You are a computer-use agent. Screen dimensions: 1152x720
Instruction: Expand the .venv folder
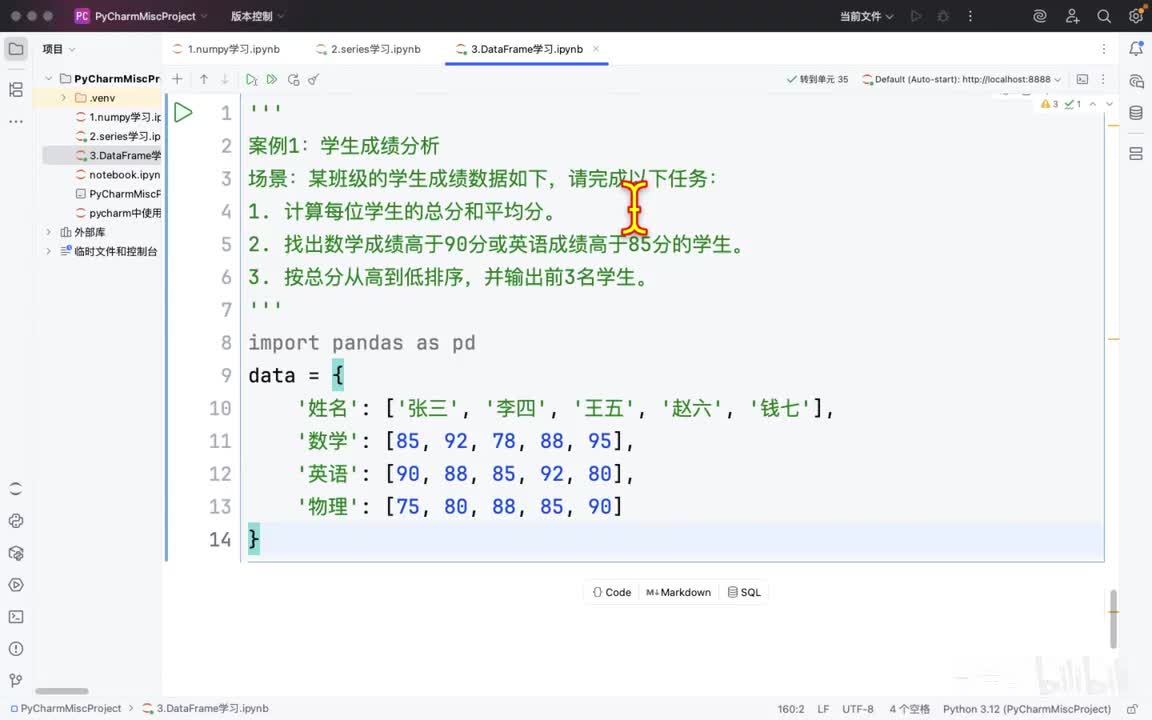point(63,98)
